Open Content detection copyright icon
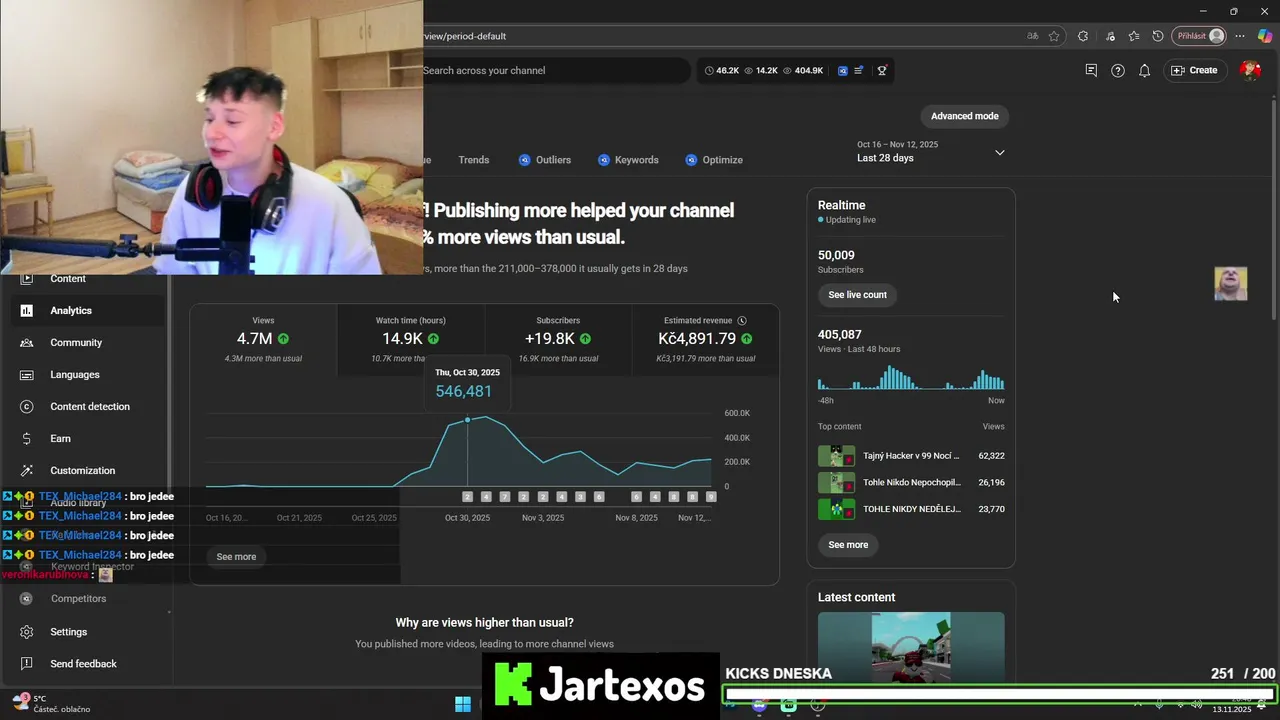The width and height of the screenshot is (1280, 720). 27,407
